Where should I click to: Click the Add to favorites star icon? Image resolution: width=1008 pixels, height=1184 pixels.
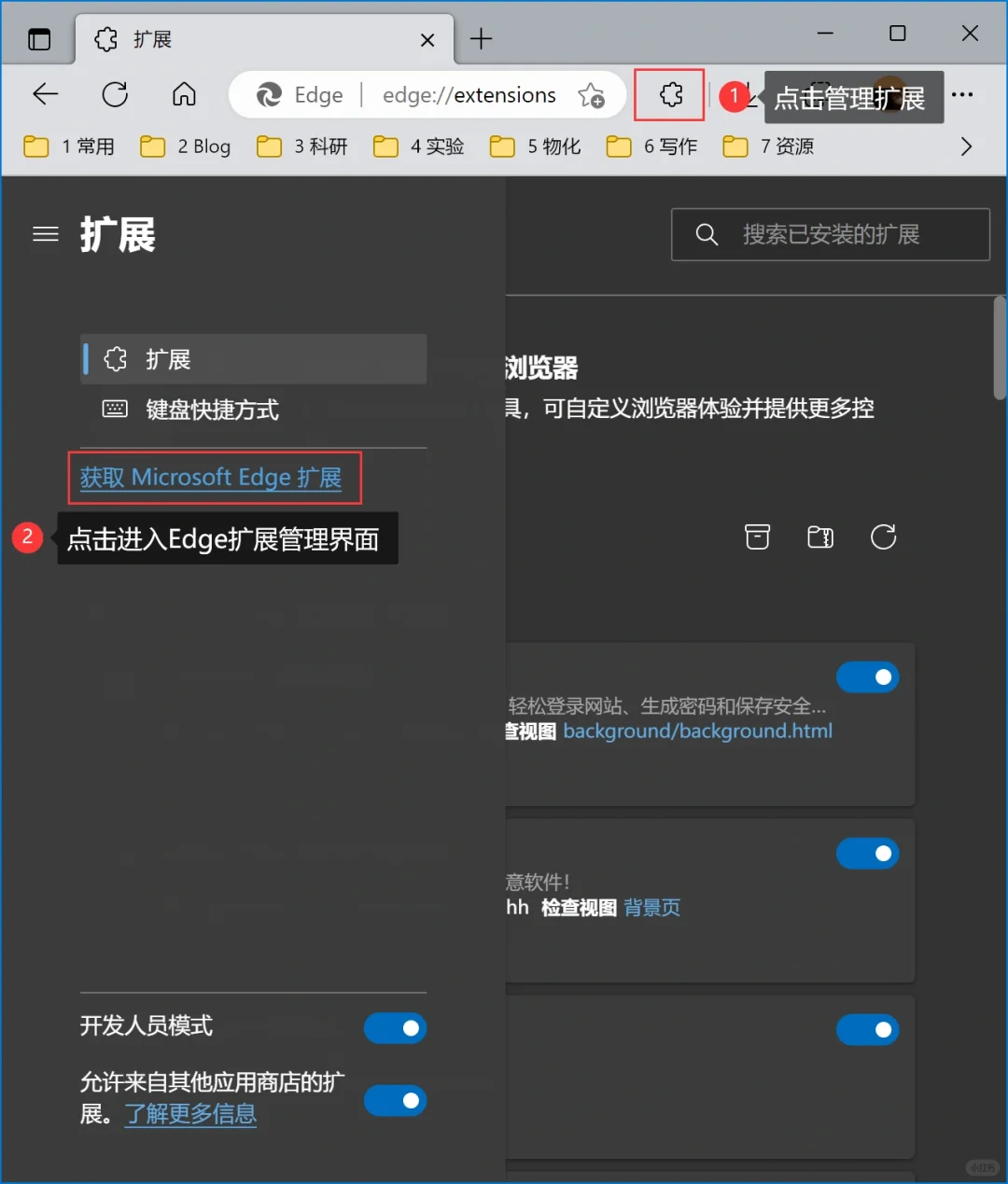(x=592, y=95)
